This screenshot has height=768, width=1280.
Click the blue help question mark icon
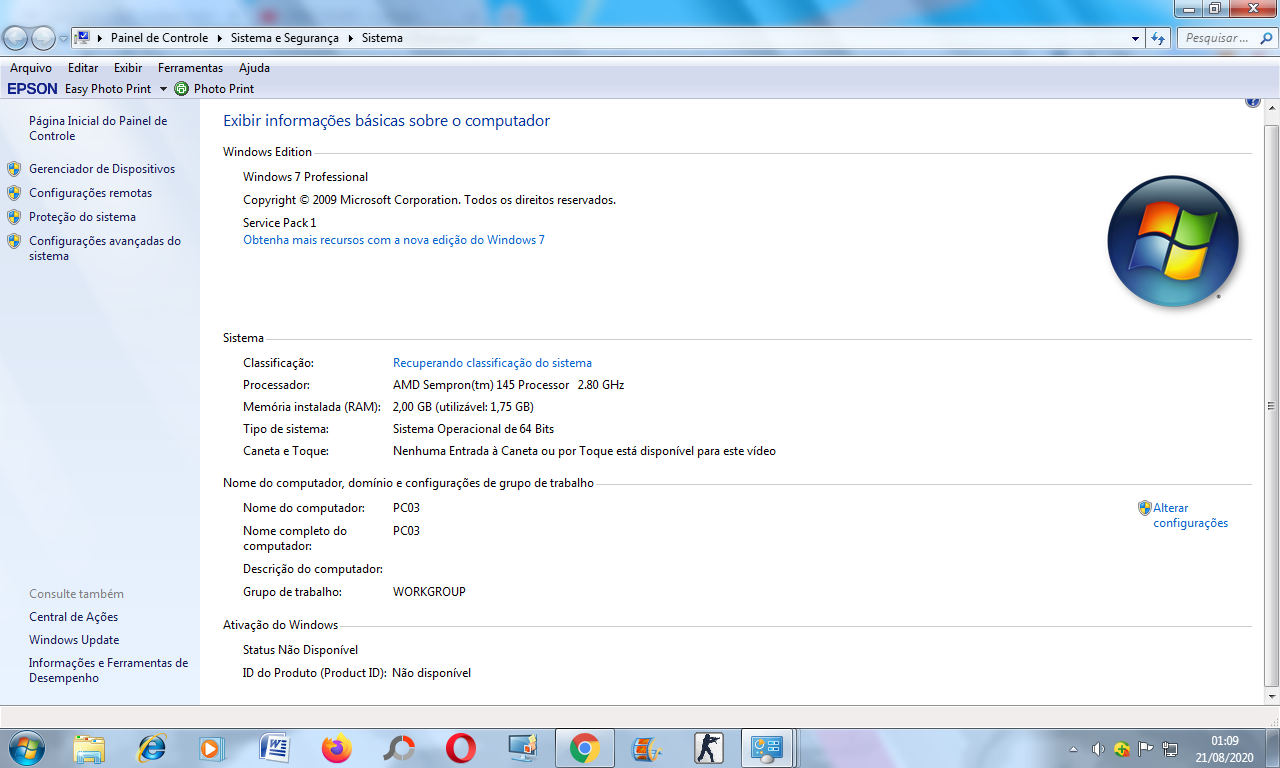click(1253, 102)
